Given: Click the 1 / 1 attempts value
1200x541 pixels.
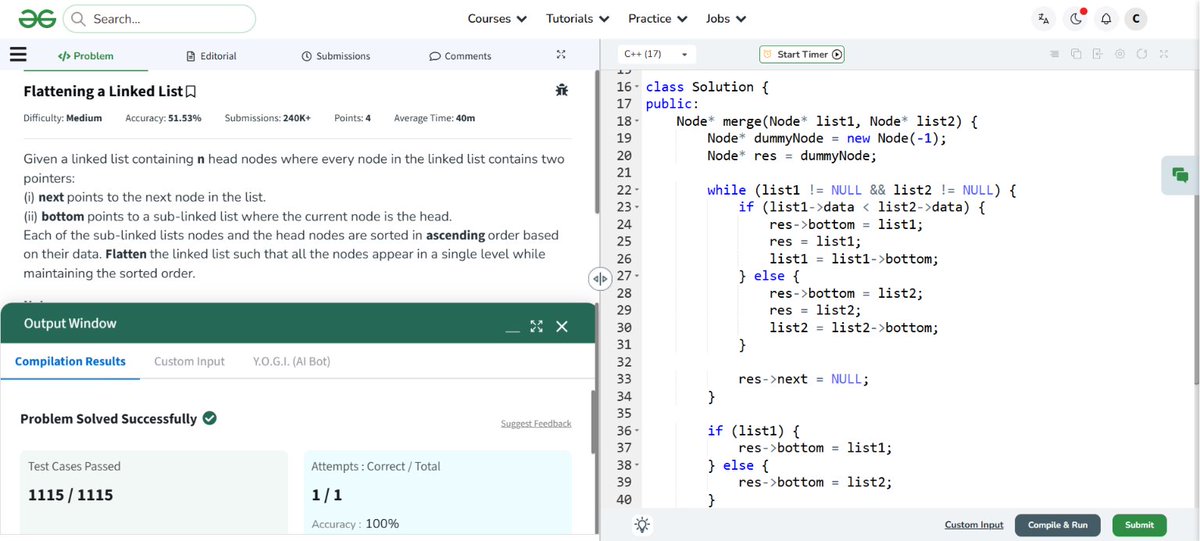Looking at the screenshot, I should tap(327, 495).
